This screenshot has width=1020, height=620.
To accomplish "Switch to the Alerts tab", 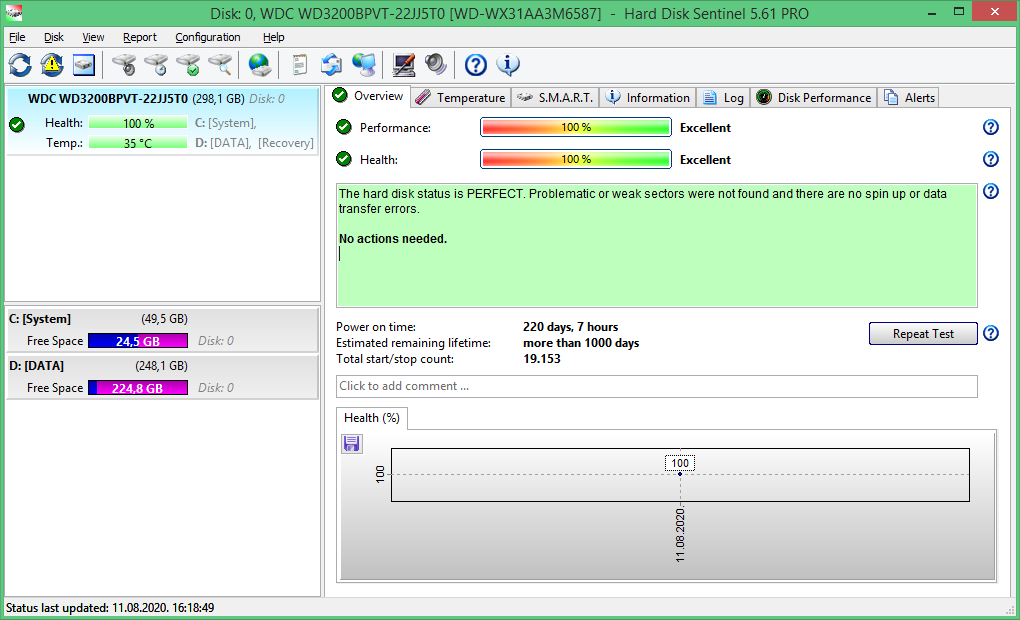I will click(908, 98).
